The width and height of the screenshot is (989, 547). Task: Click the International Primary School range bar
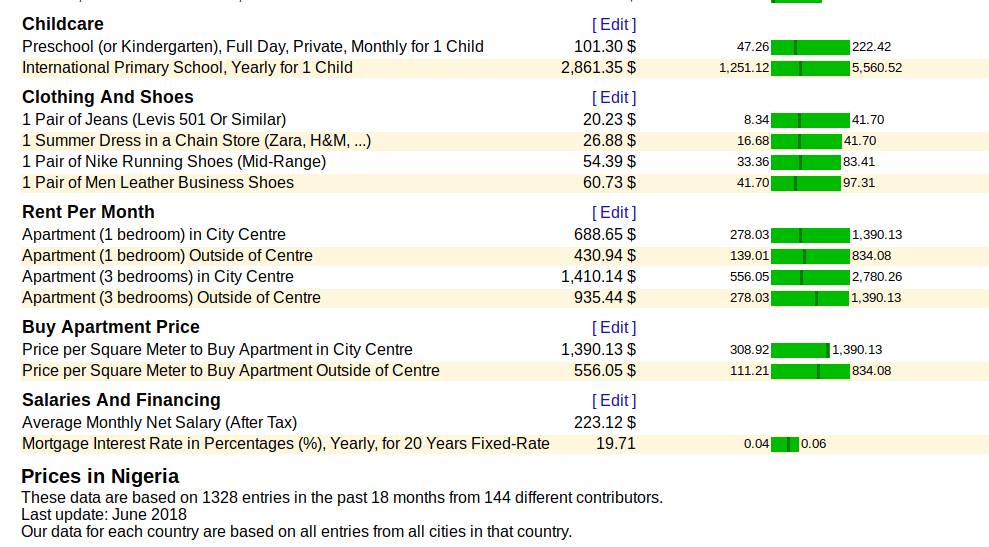[x=810, y=68]
